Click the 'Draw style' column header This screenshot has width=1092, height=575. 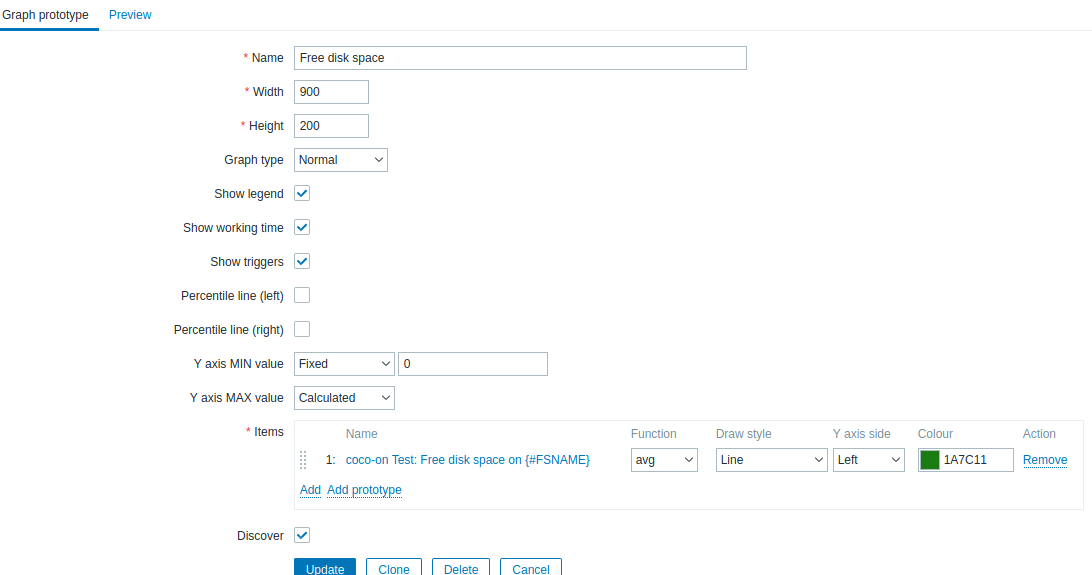pos(743,434)
